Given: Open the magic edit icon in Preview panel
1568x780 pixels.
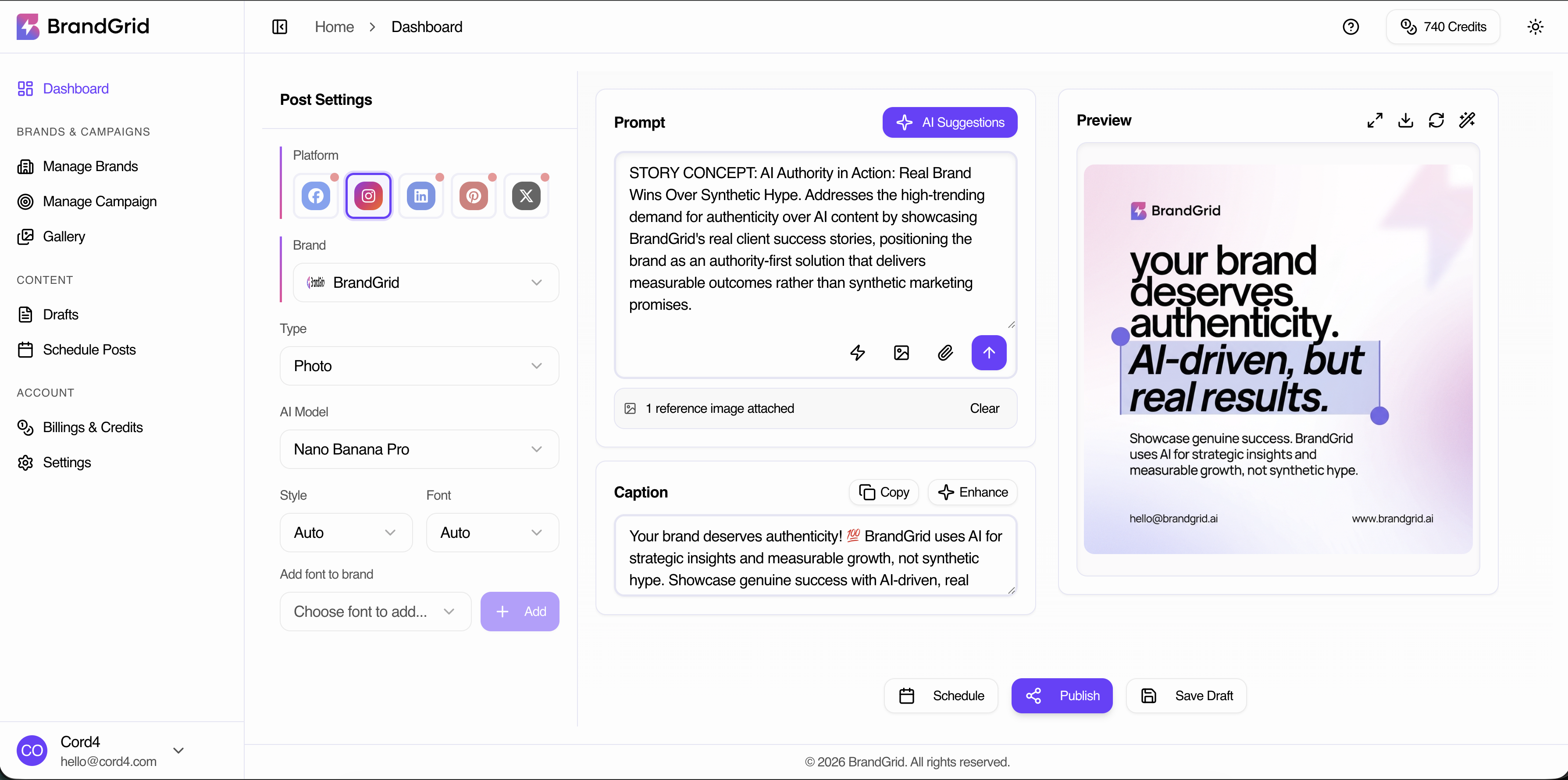Looking at the screenshot, I should click(1468, 120).
